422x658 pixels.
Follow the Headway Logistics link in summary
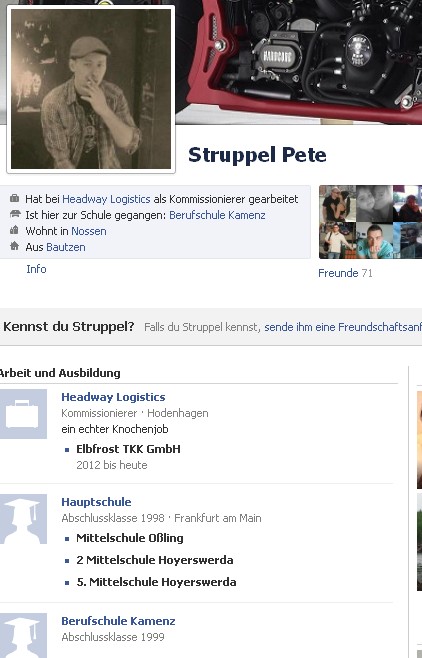pyautogui.click(x=106, y=199)
